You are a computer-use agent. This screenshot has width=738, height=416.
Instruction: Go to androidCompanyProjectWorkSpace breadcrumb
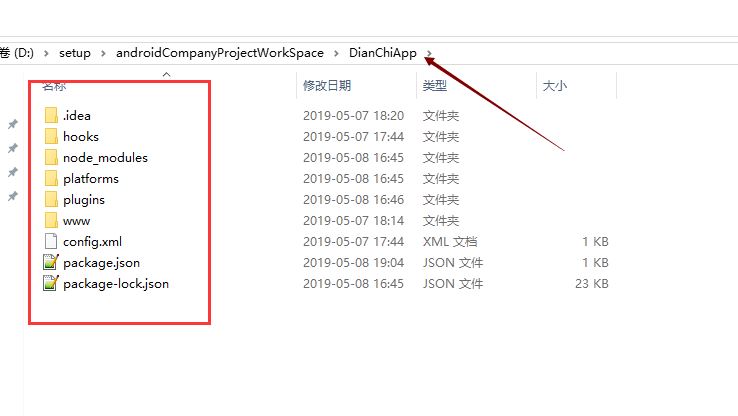tap(220, 53)
